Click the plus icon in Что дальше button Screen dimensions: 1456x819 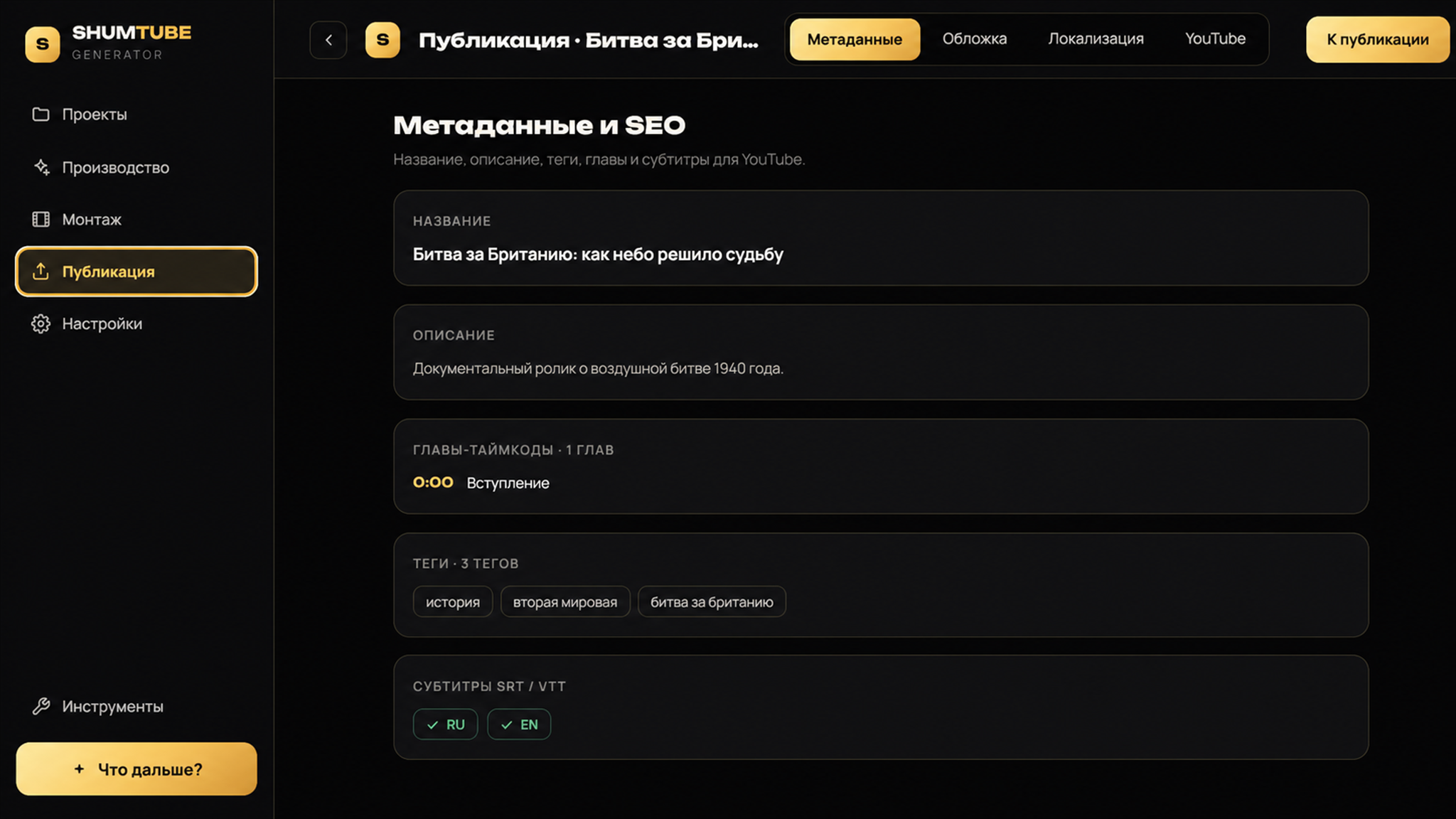pos(79,769)
